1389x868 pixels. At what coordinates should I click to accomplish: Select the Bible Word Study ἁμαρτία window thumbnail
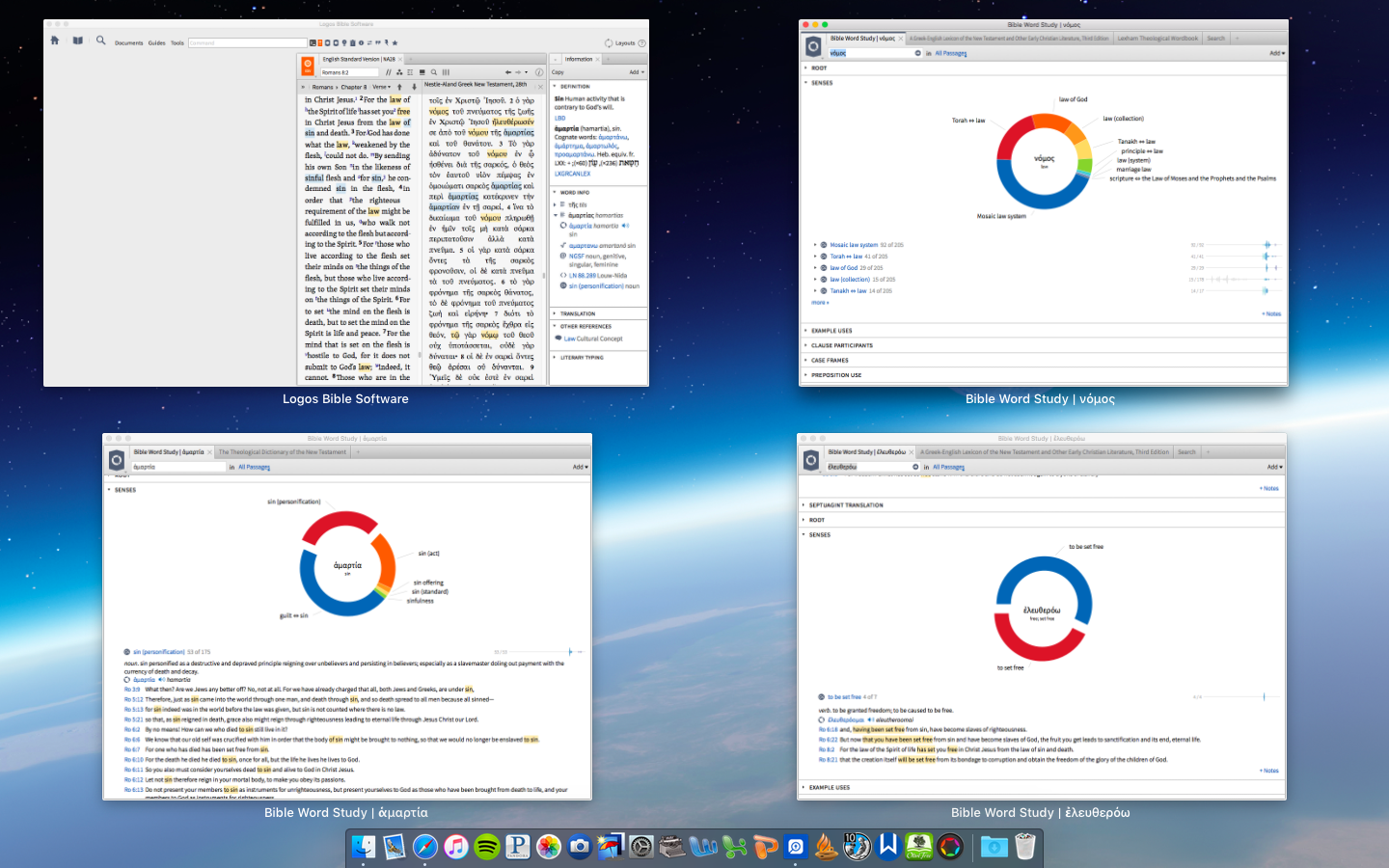(x=347, y=616)
